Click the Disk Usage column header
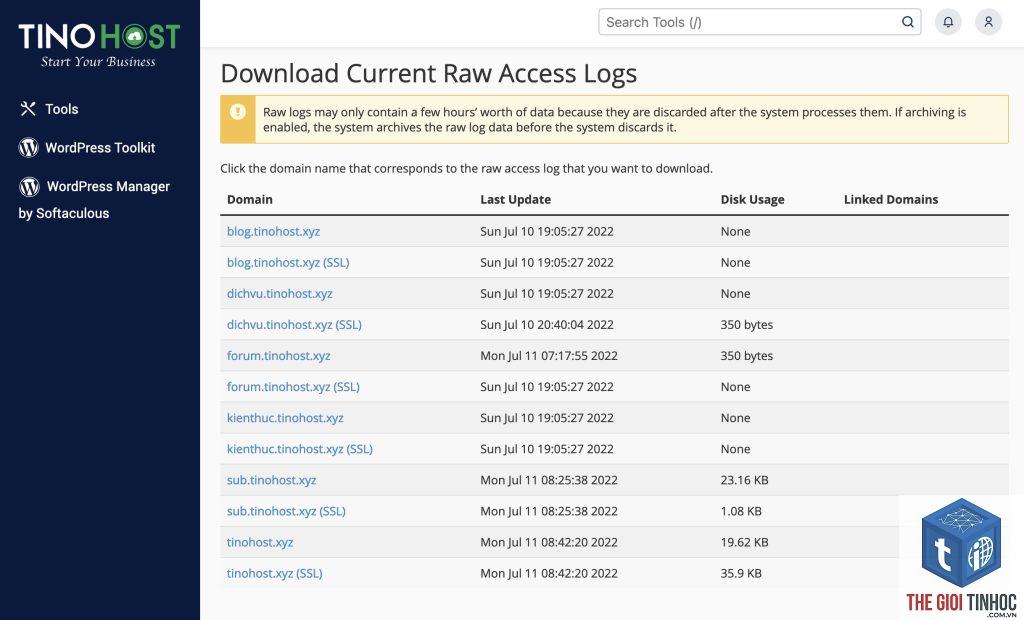Image resolution: width=1024 pixels, height=620 pixels. tap(752, 200)
